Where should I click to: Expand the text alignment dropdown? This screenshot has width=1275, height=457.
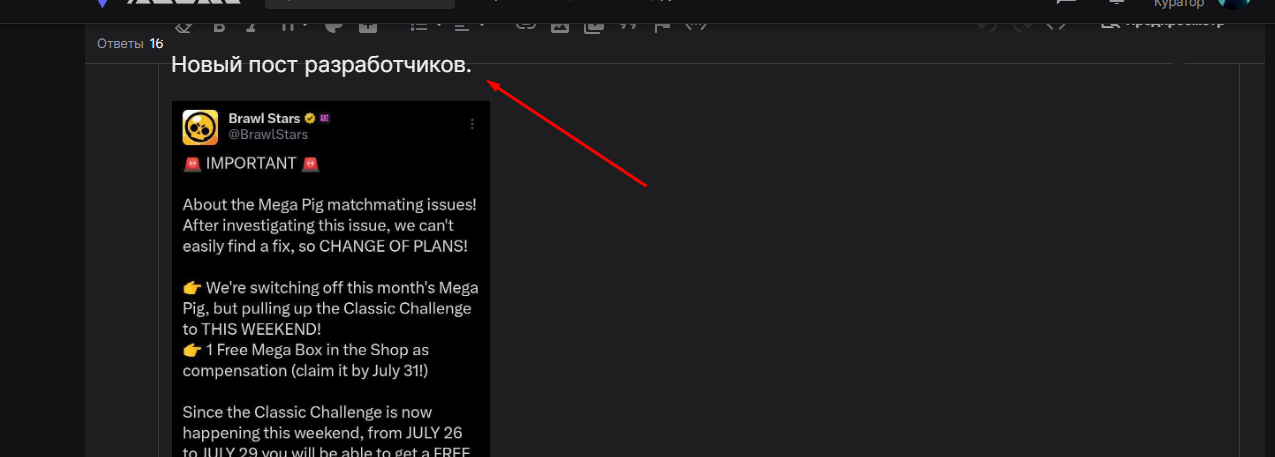(468, 25)
